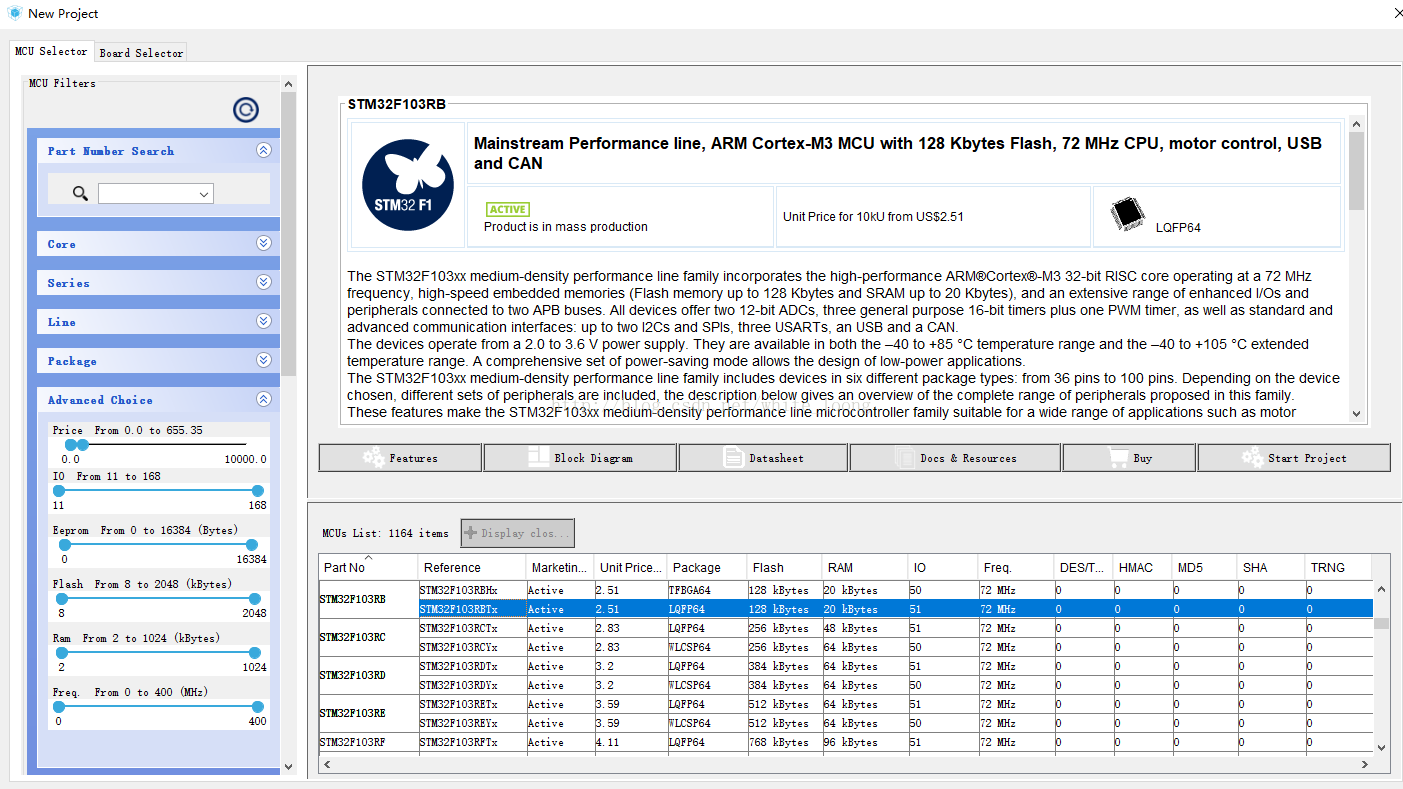Viewport: 1403px width, 789px height.
Task: Click the LQFP64 chip package icon
Action: [1127, 213]
